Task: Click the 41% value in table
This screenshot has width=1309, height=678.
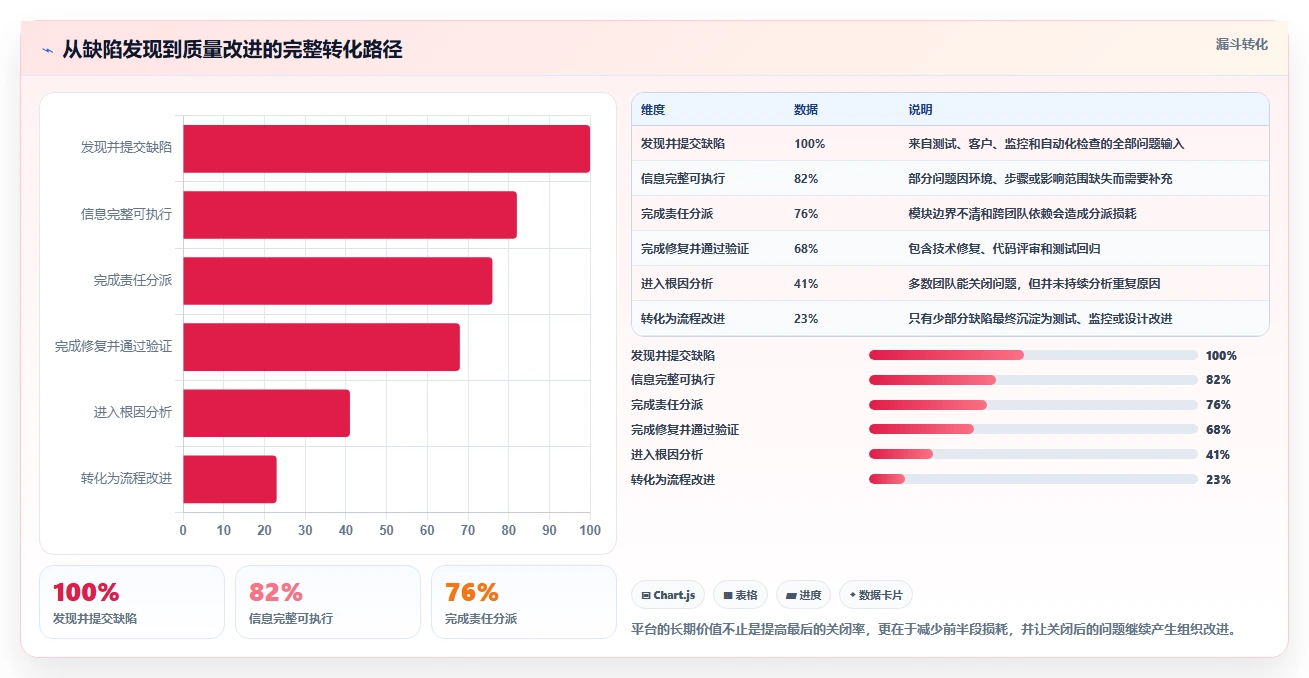Action: point(806,284)
